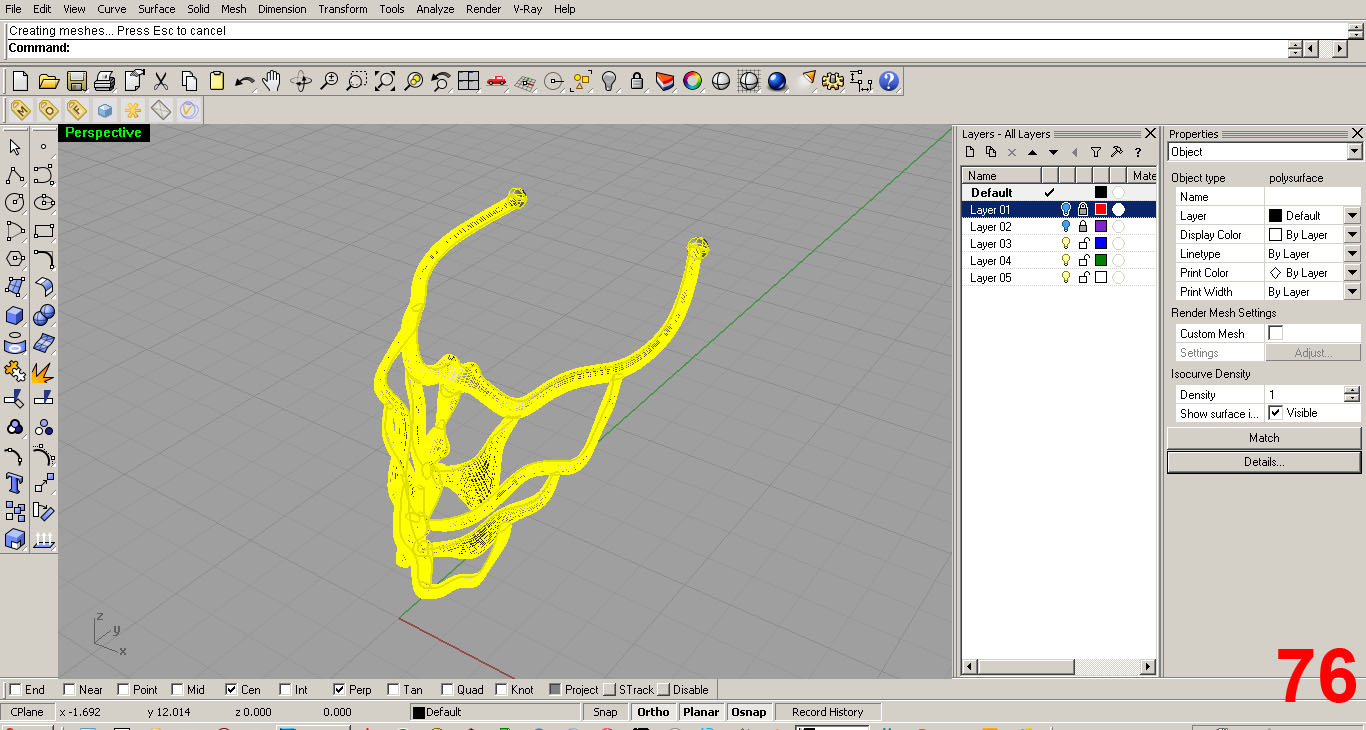Open the Analyze menu
This screenshot has width=1366, height=730.
click(435, 9)
